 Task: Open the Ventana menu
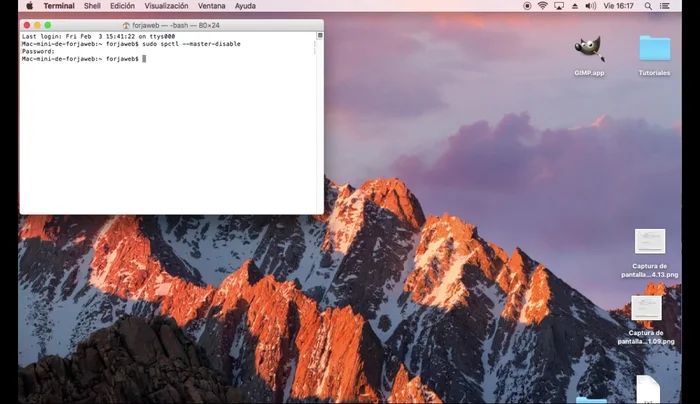(x=211, y=6)
